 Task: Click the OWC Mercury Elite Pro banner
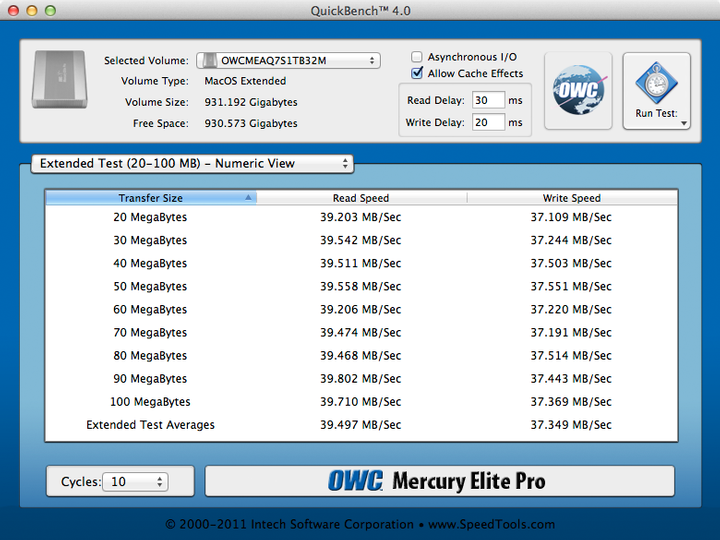[439, 481]
